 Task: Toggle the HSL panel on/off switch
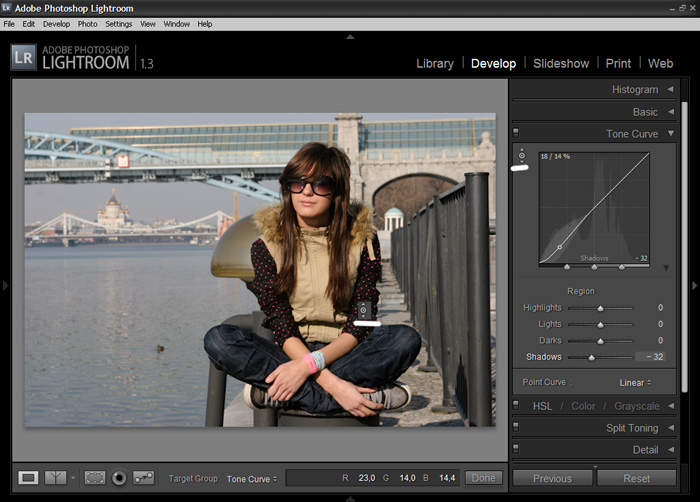click(x=516, y=406)
